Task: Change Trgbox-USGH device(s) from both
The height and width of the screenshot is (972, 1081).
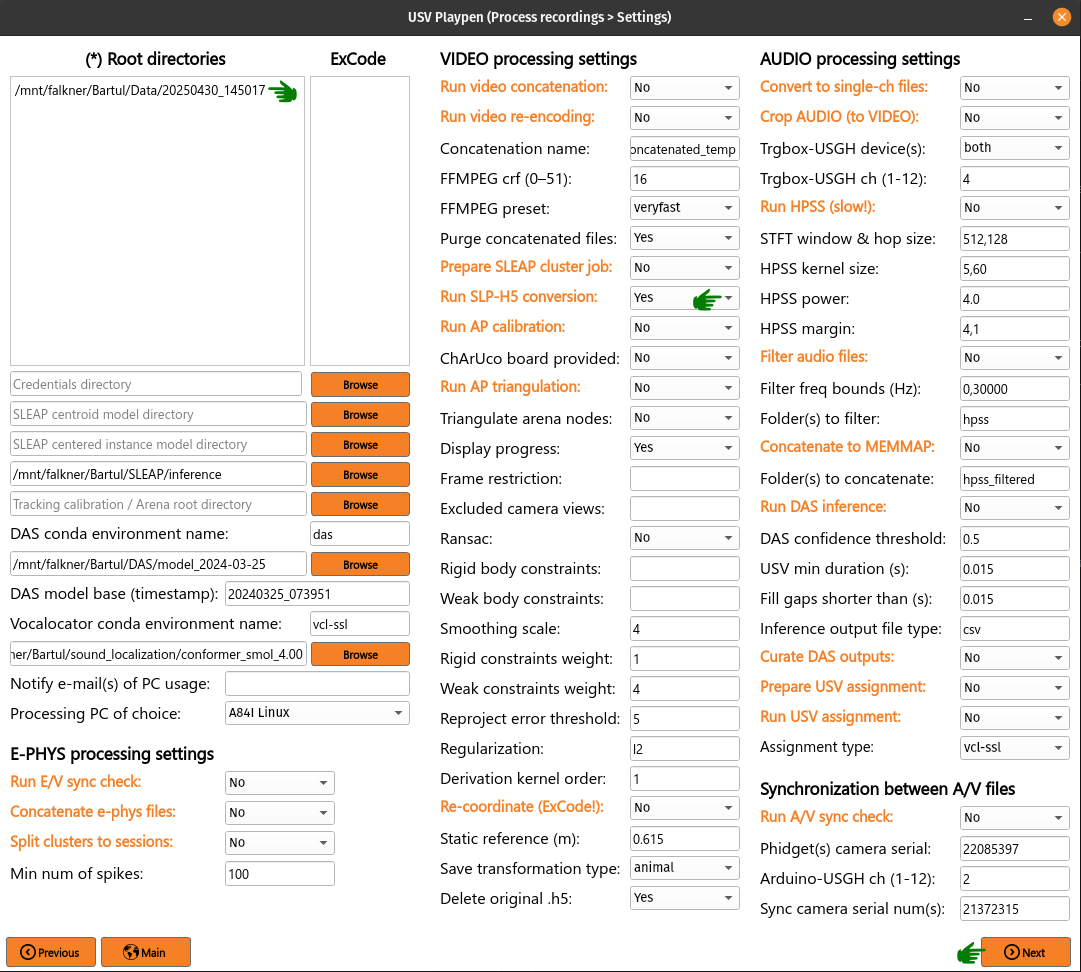Action: point(1014,148)
